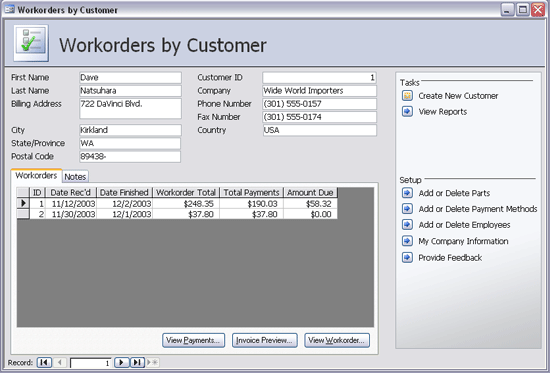Click the Customer ID field

pyautogui.click(x=320, y=78)
